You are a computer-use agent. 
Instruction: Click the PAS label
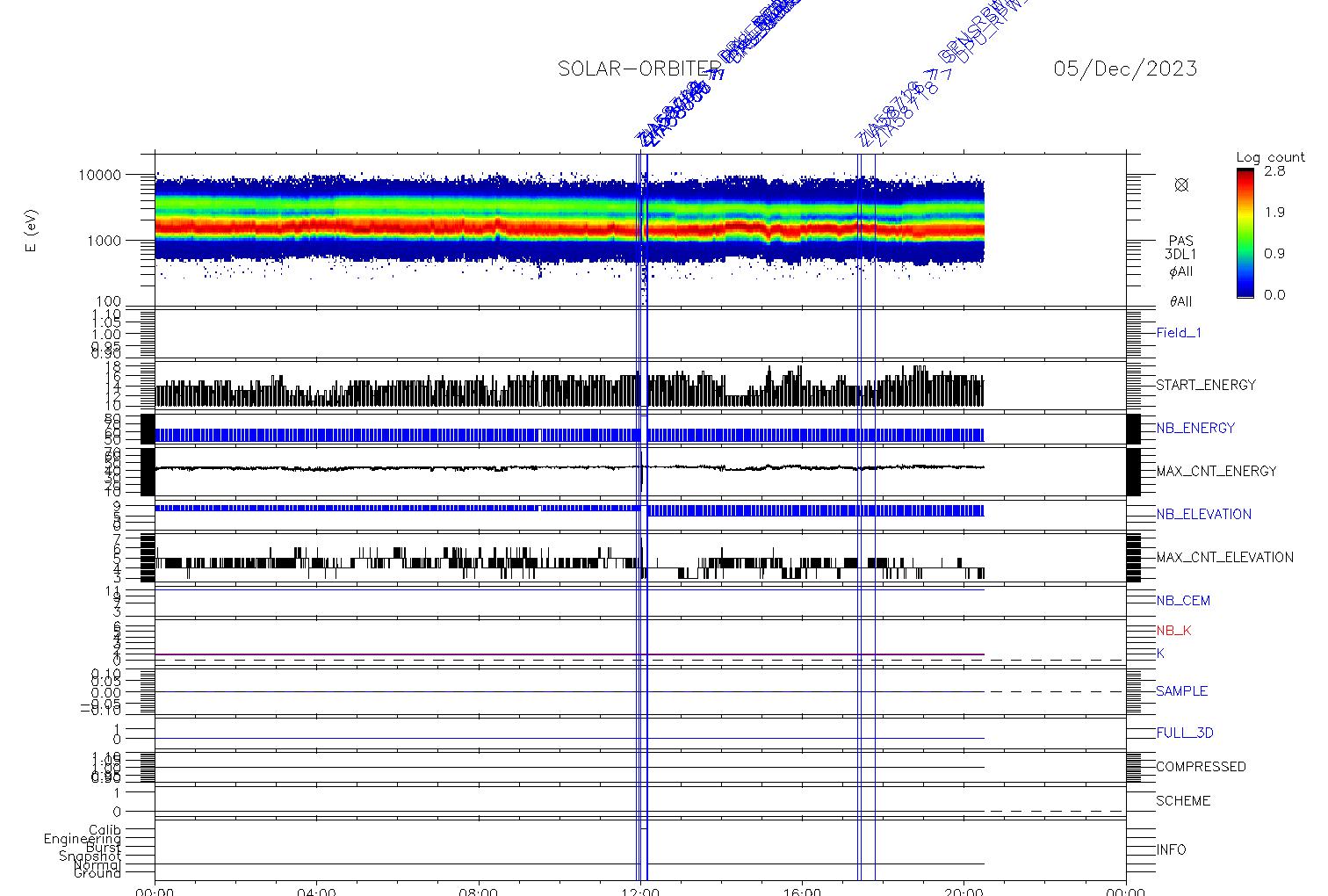pos(1180,241)
